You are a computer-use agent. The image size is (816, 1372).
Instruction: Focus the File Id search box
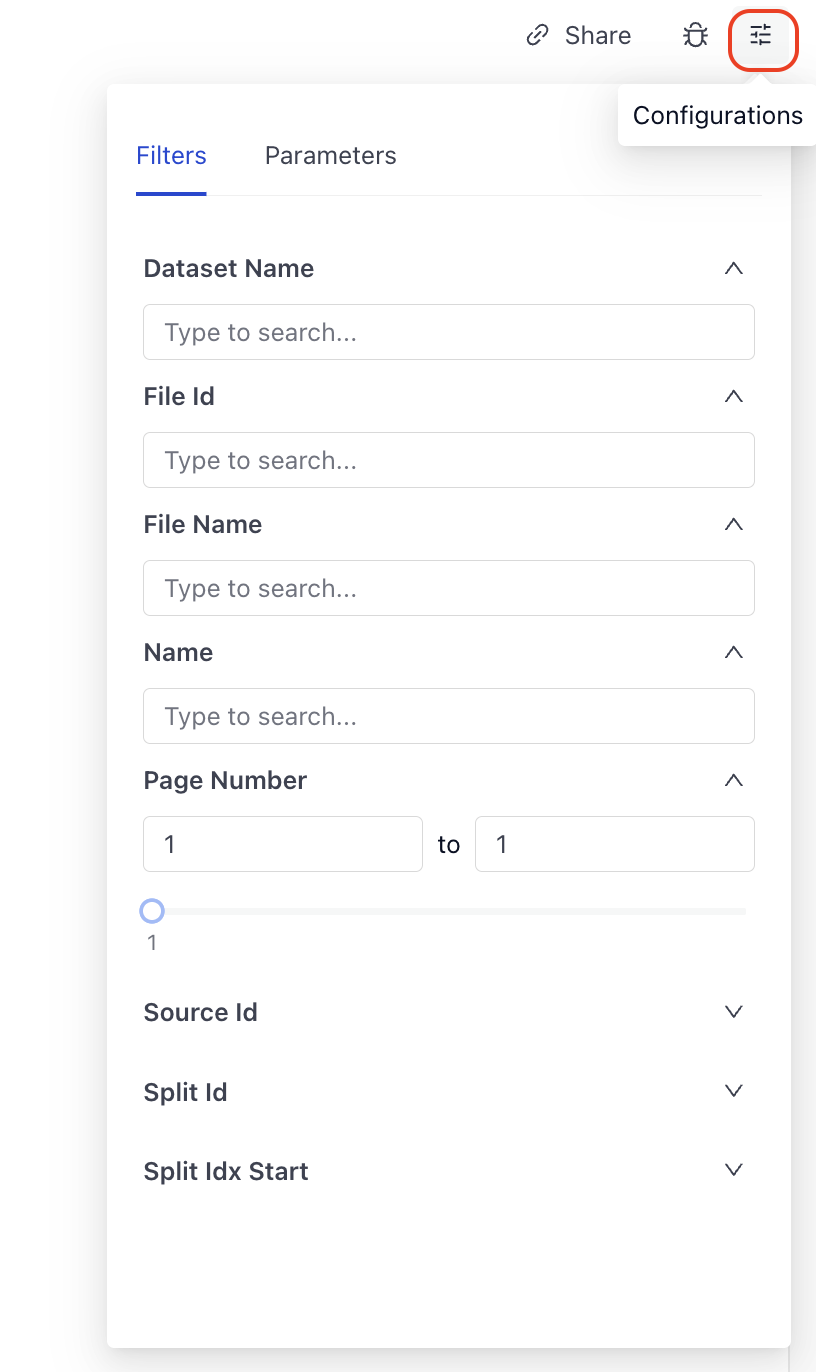click(448, 460)
